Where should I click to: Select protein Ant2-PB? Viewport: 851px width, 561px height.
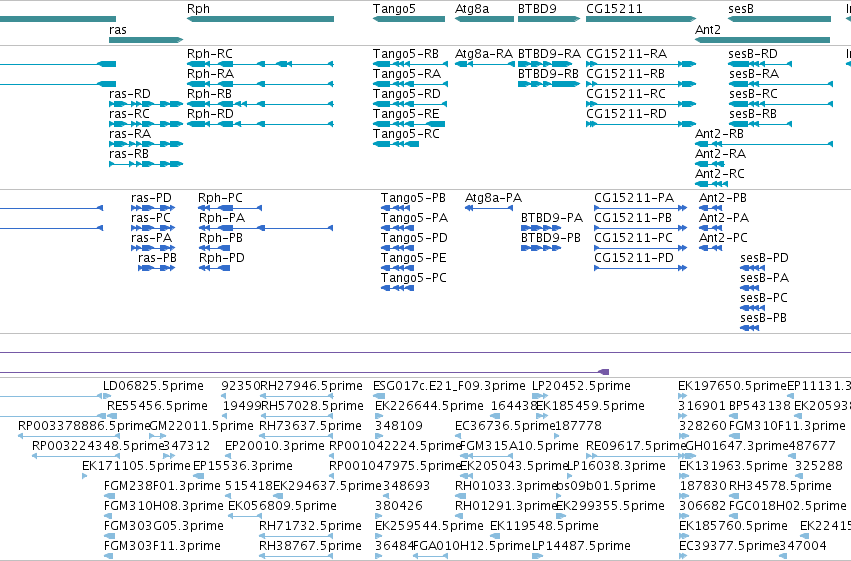723,198
